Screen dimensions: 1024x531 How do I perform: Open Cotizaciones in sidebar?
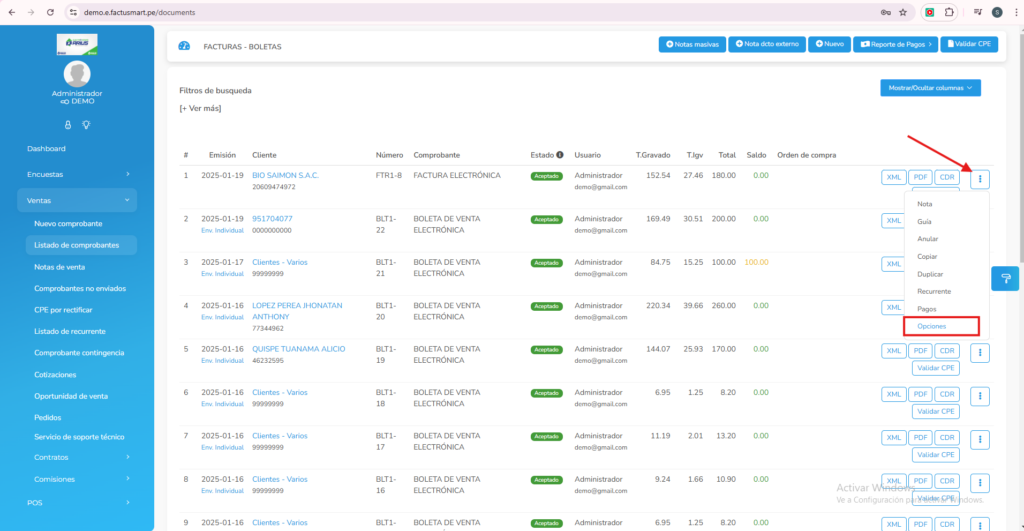pyautogui.click(x=55, y=374)
